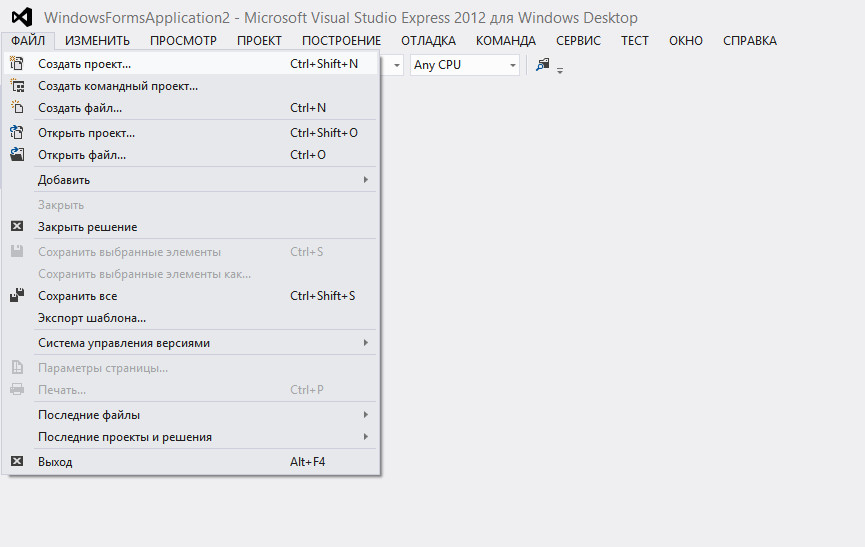Choose Выход to exit Visual Studio
Screen dimensions: 865x547
tap(191, 462)
